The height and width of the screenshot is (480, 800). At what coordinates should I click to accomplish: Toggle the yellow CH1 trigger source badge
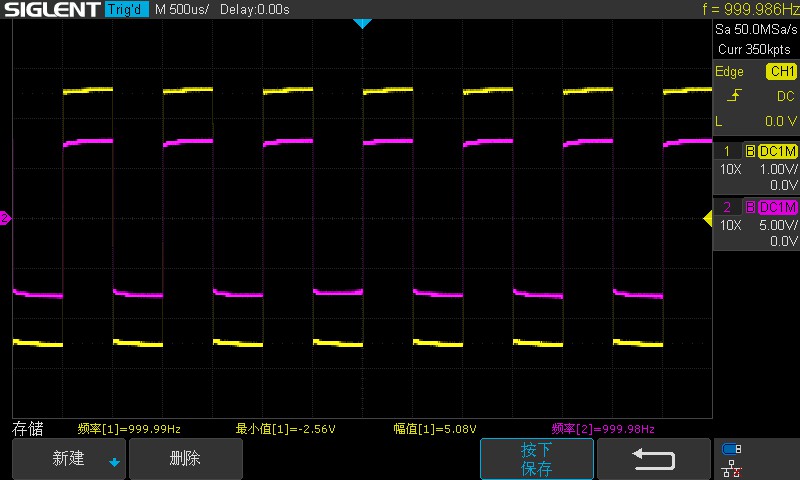pos(781,72)
